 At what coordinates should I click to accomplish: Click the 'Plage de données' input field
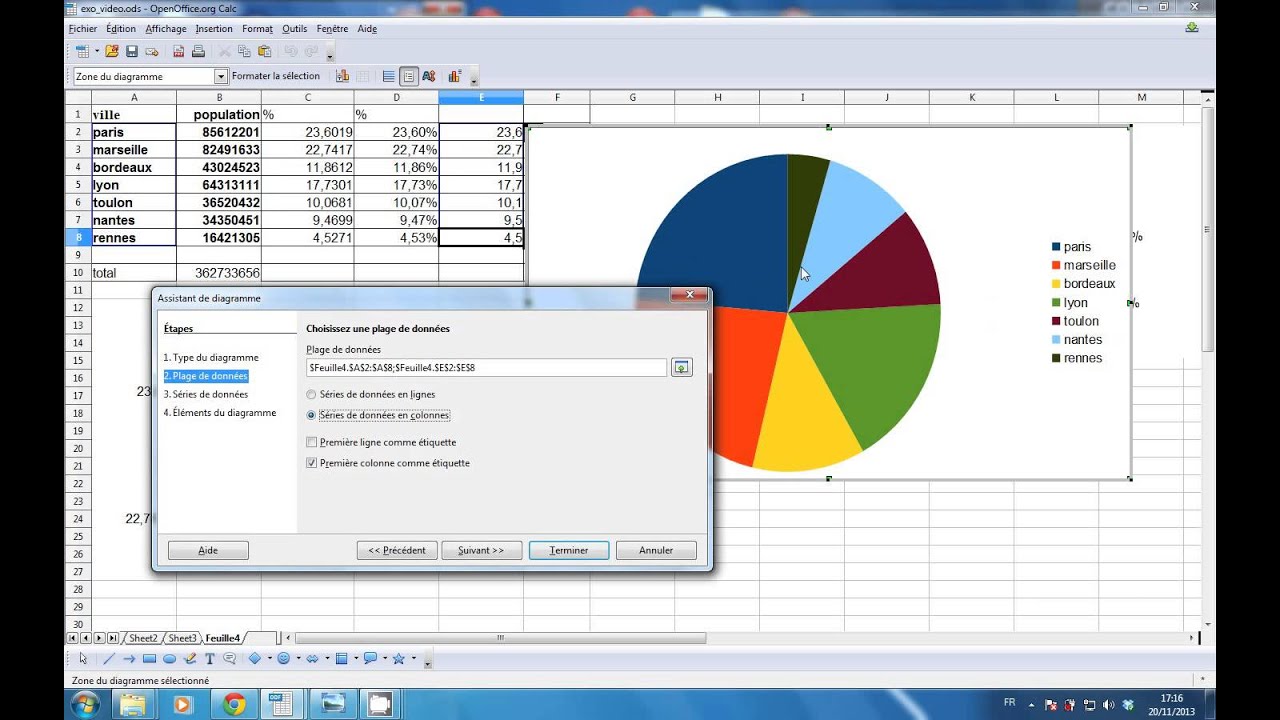pyautogui.click(x=486, y=368)
